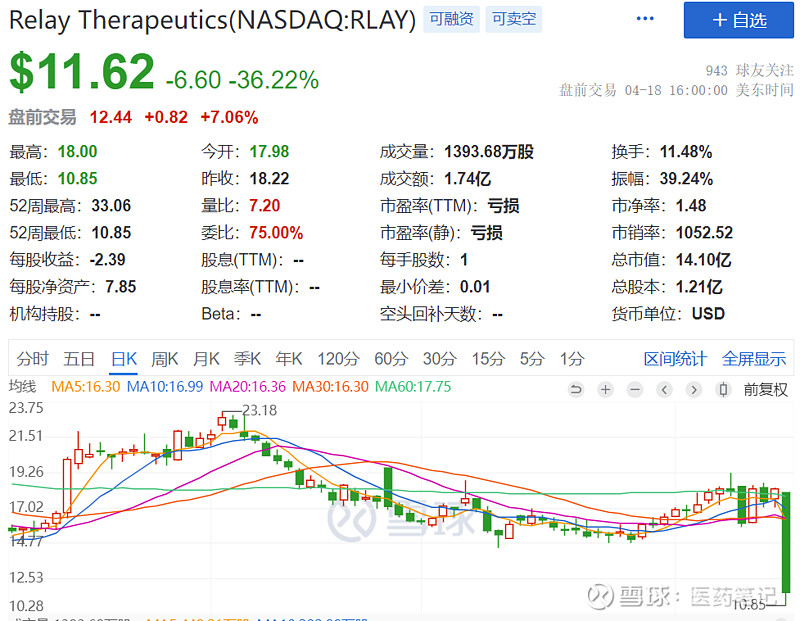Click the Relay Therapeutics title
Screen dimensions: 800x621
(212, 21)
